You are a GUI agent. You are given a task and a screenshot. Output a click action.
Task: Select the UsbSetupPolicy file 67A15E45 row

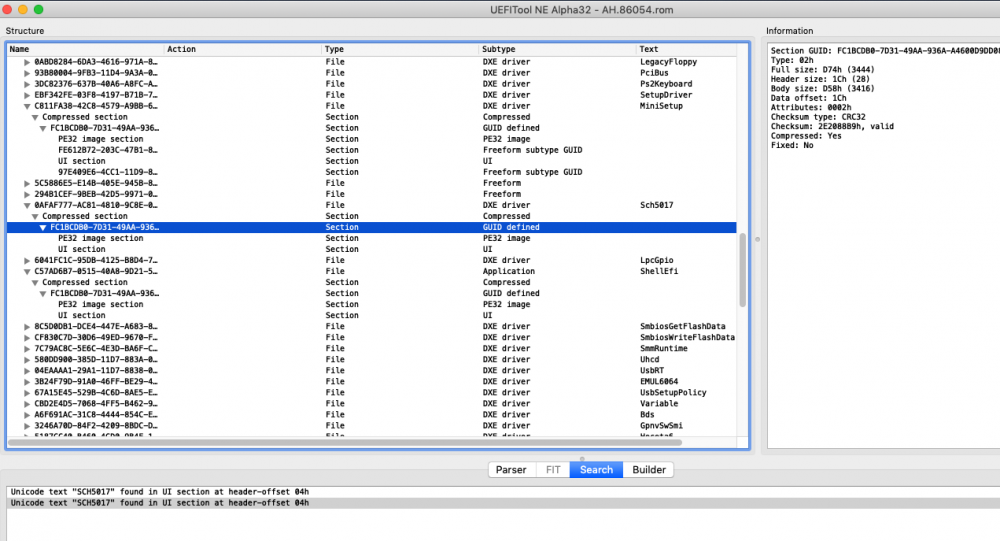click(371, 392)
